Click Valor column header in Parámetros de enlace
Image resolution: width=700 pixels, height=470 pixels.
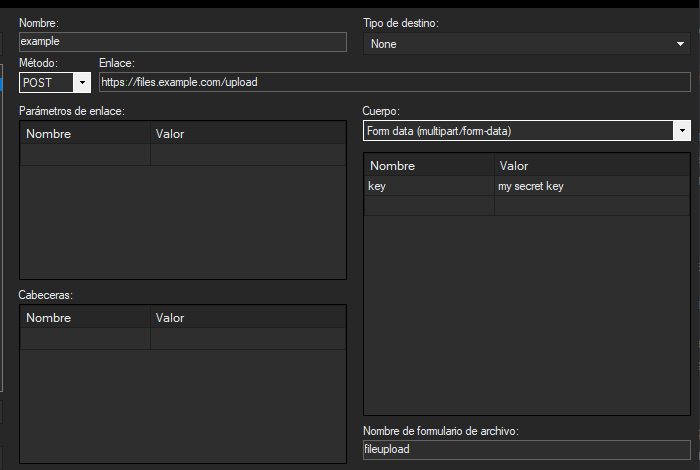tap(248, 133)
